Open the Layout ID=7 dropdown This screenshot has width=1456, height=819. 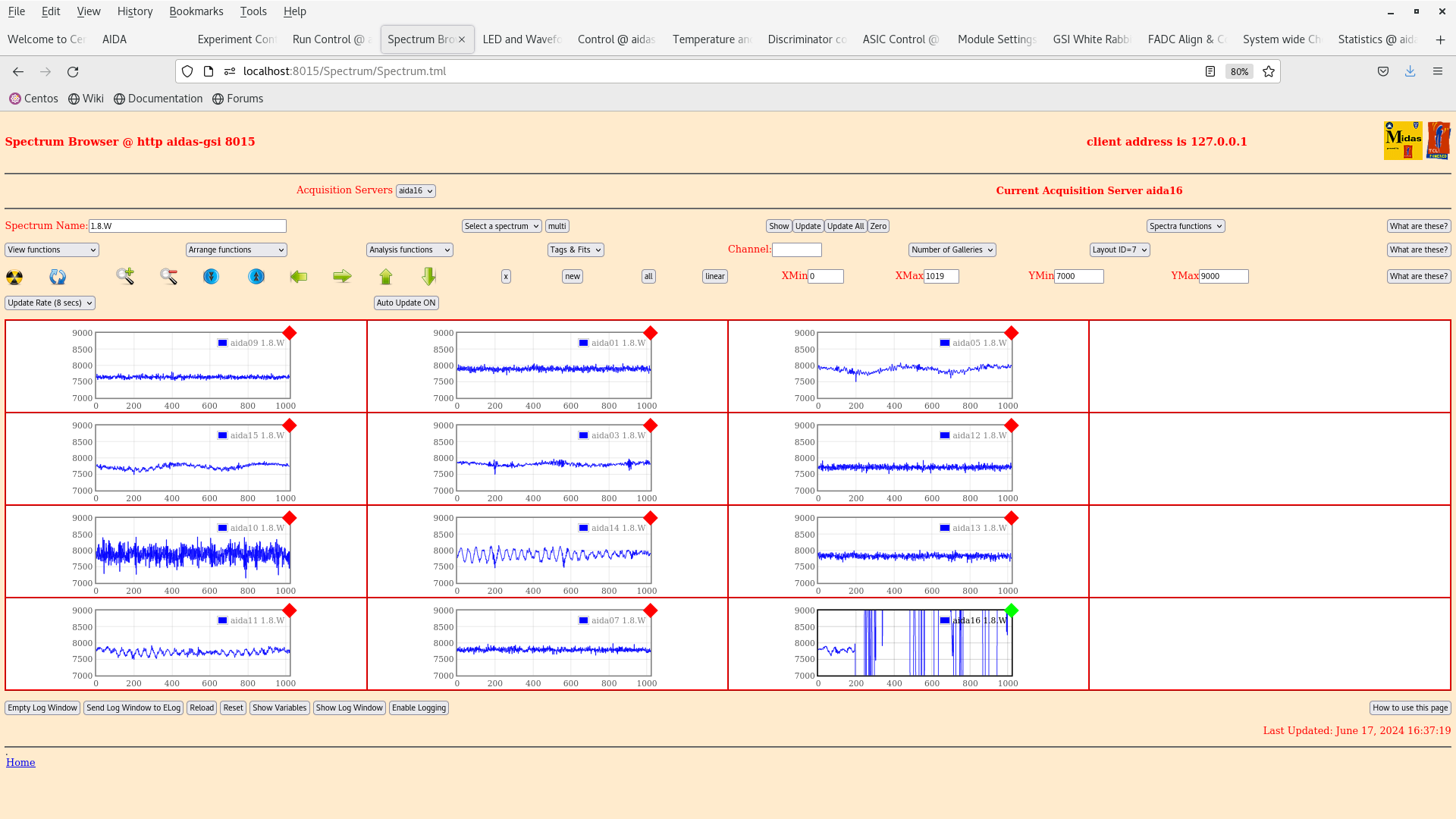coord(1119,249)
